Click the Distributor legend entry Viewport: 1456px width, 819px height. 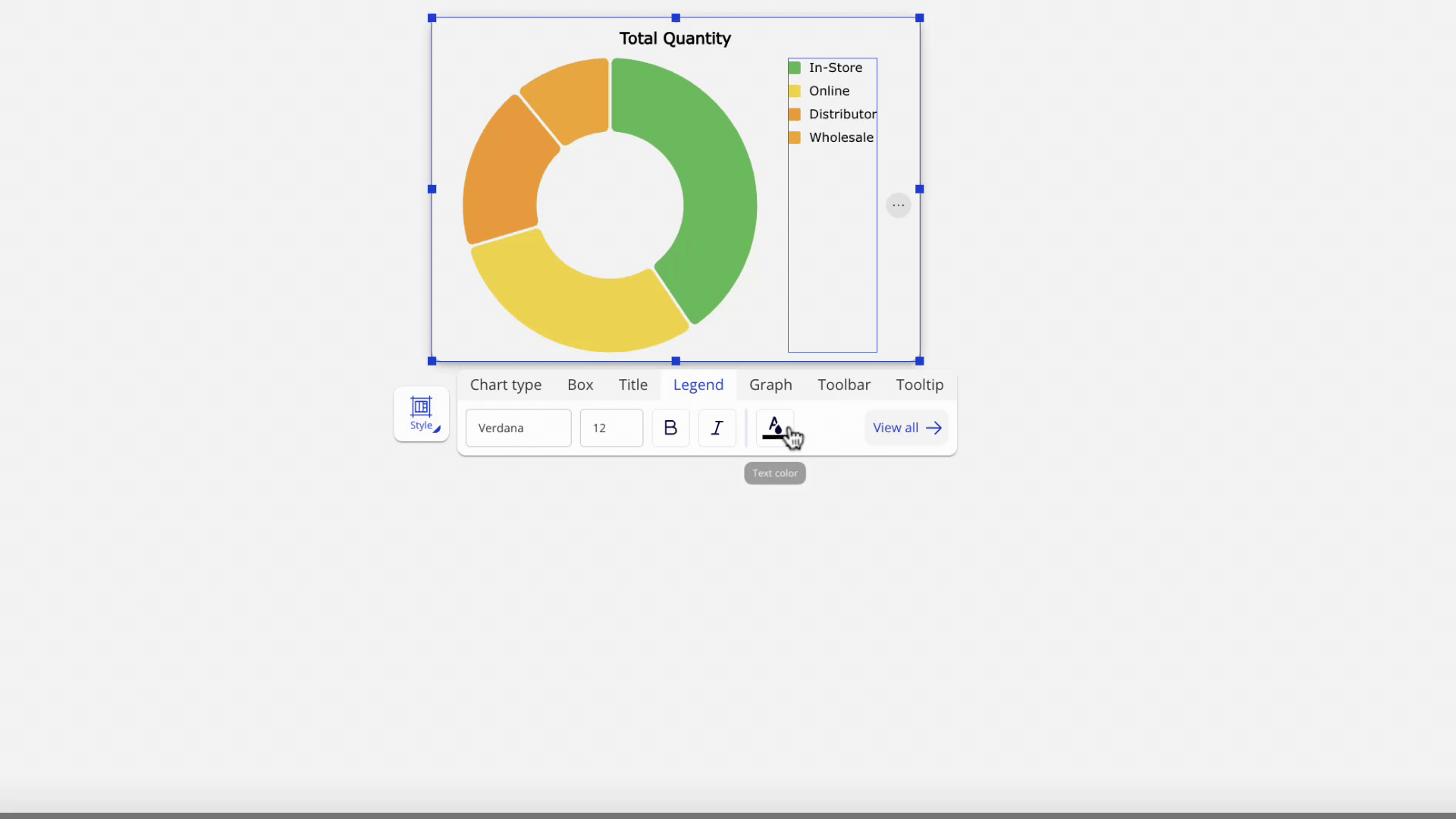(842, 114)
